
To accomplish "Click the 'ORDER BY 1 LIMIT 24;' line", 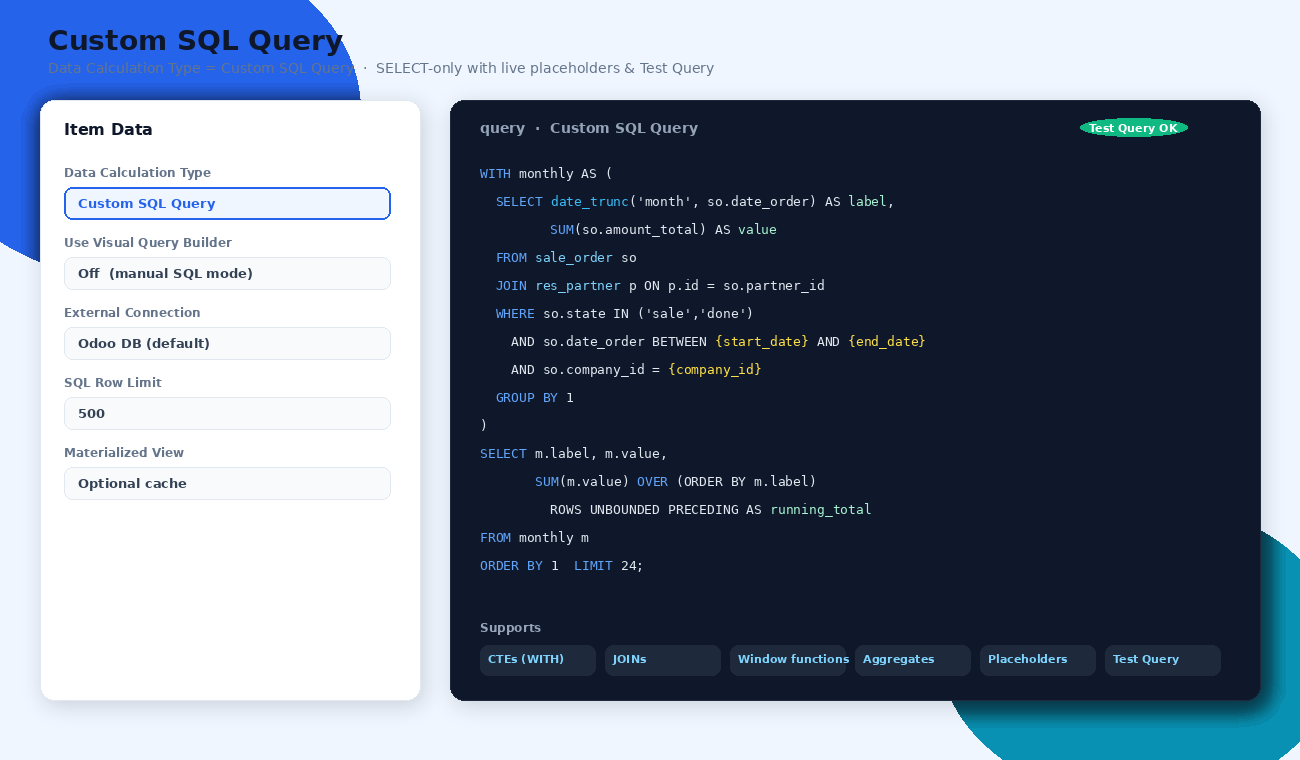I will (562, 566).
